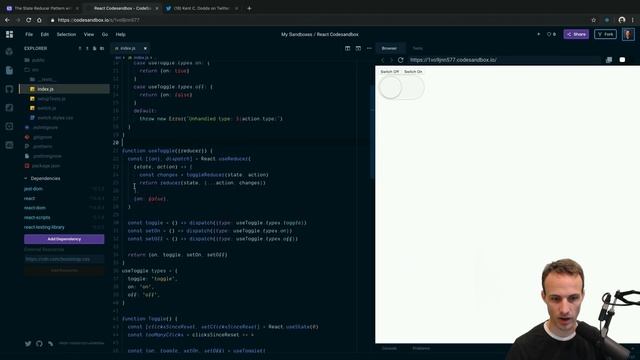Switch to the second editor layout icon
640x360 pixels.
(358, 48)
